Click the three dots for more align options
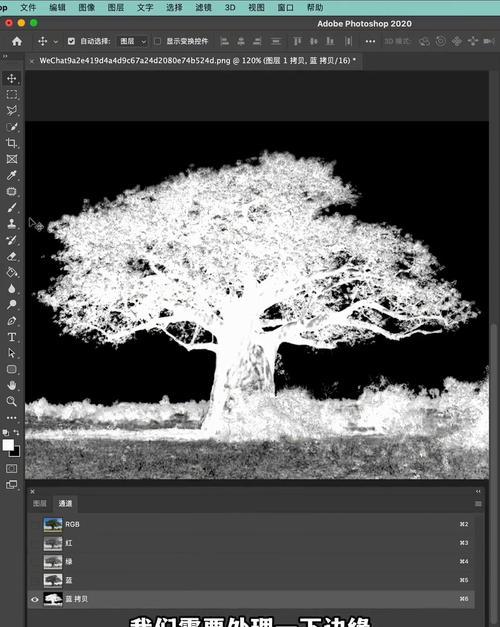Image resolution: width=500 pixels, height=627 pixels. (370, 41)
